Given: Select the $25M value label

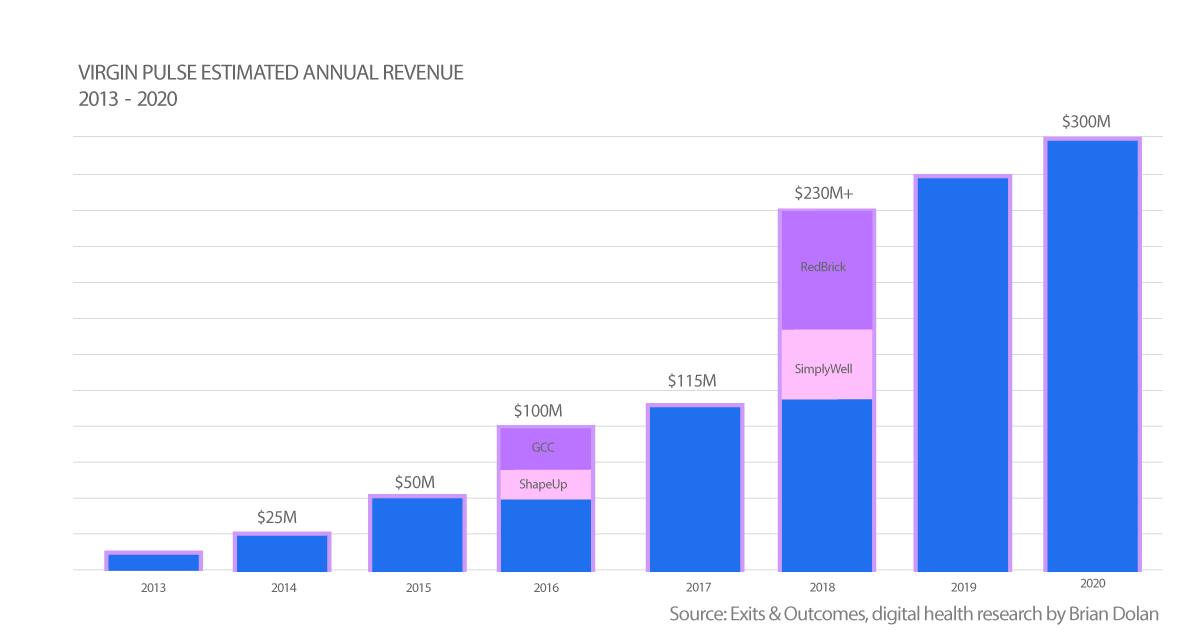Looking at the screenshot, I should [x=277, y=517].
